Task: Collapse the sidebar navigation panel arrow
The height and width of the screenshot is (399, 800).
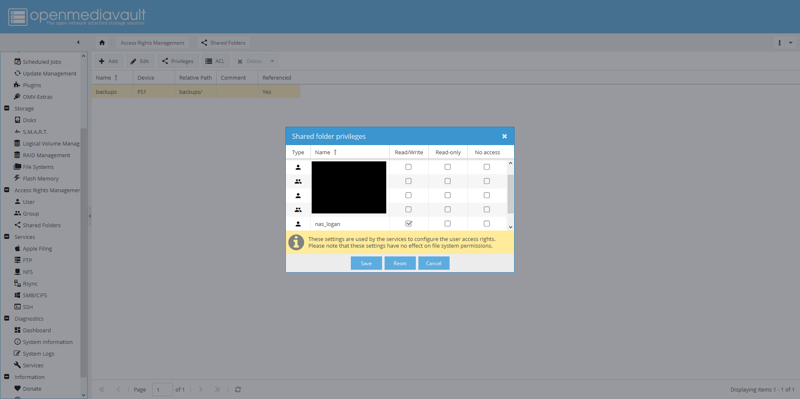Action: click(x=78, y=42)
